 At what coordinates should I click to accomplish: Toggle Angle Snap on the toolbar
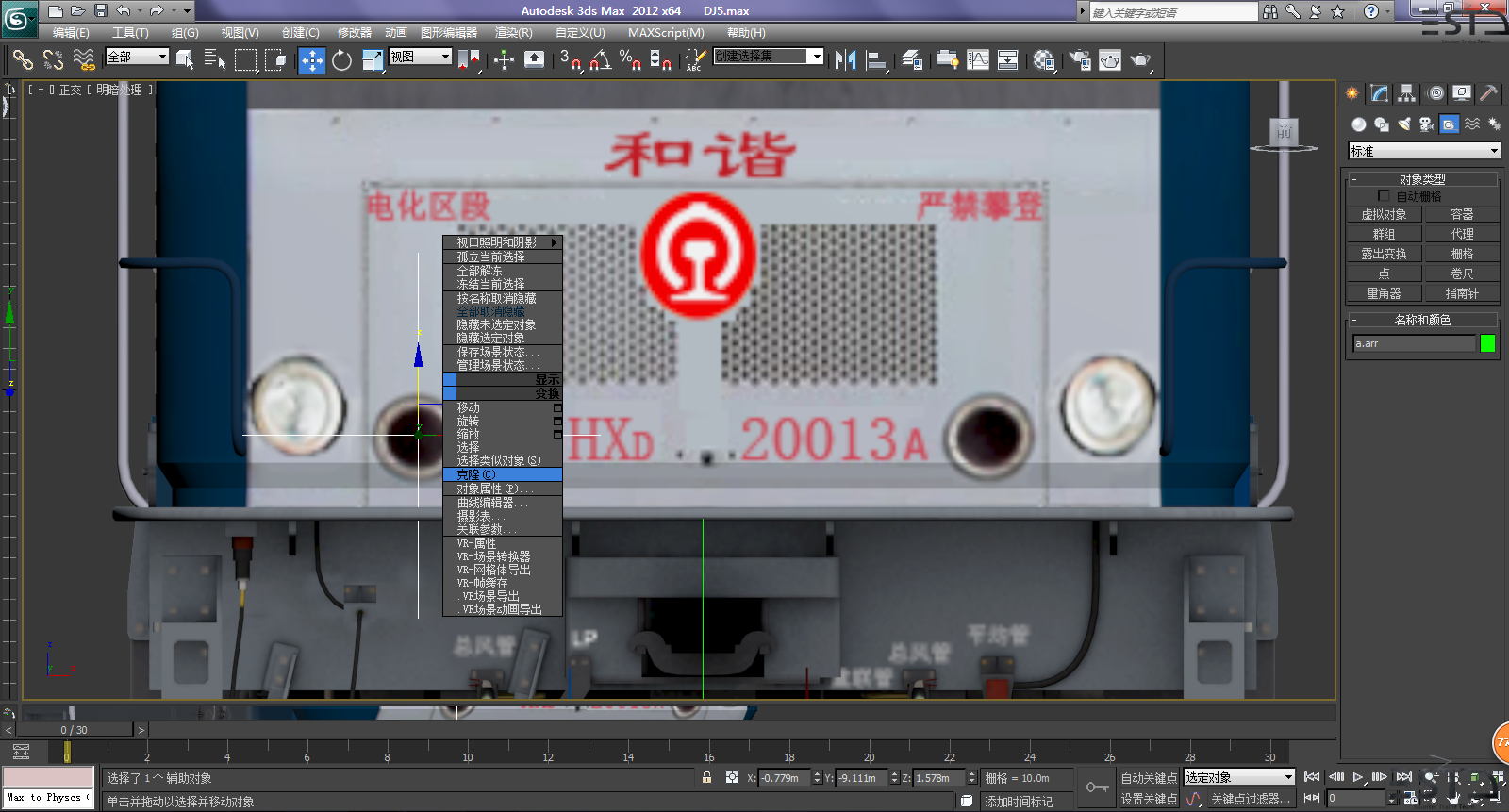(x=600, y=60)
